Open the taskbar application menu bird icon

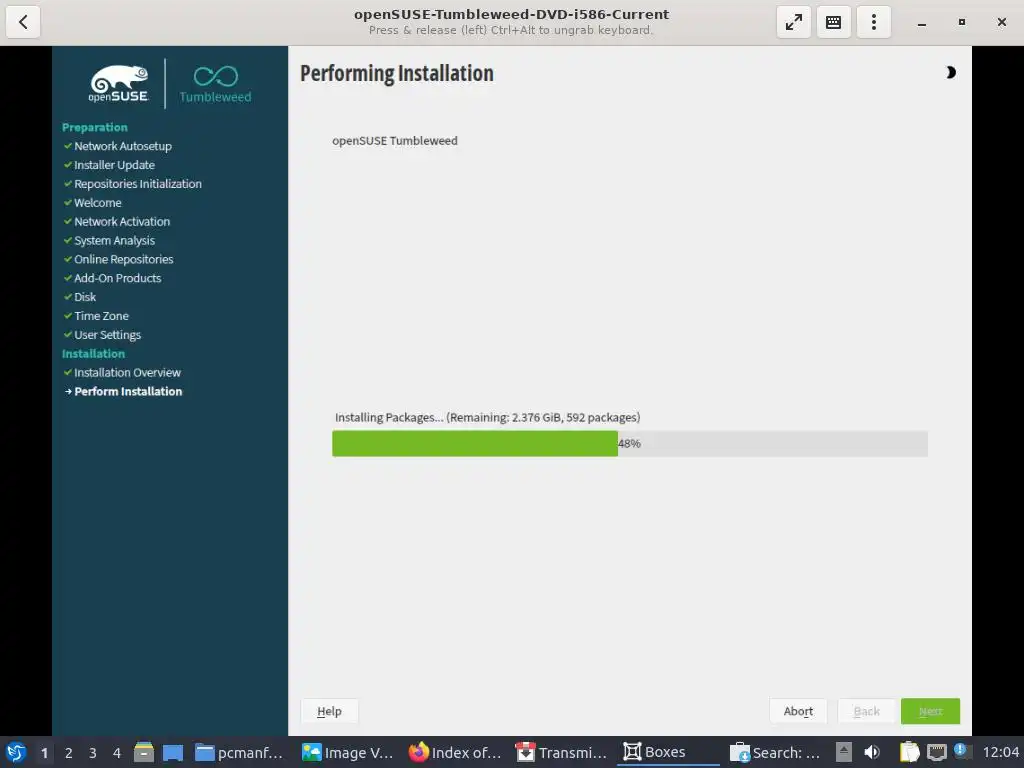tap(16, 752)
